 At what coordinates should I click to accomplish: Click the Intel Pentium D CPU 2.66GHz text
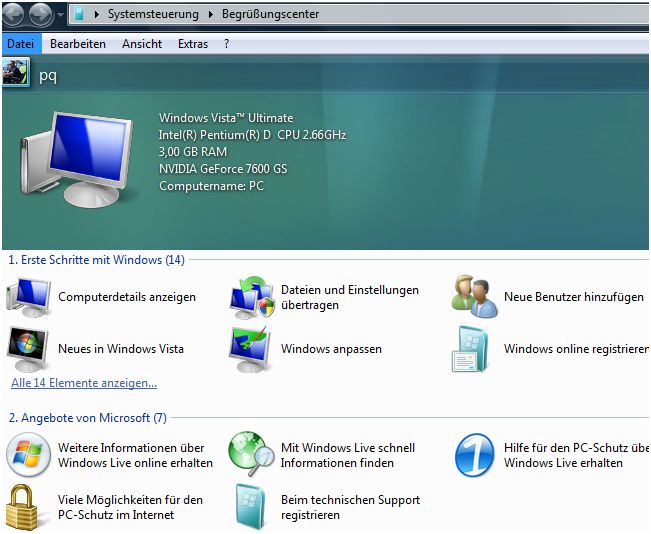[252, 135]
